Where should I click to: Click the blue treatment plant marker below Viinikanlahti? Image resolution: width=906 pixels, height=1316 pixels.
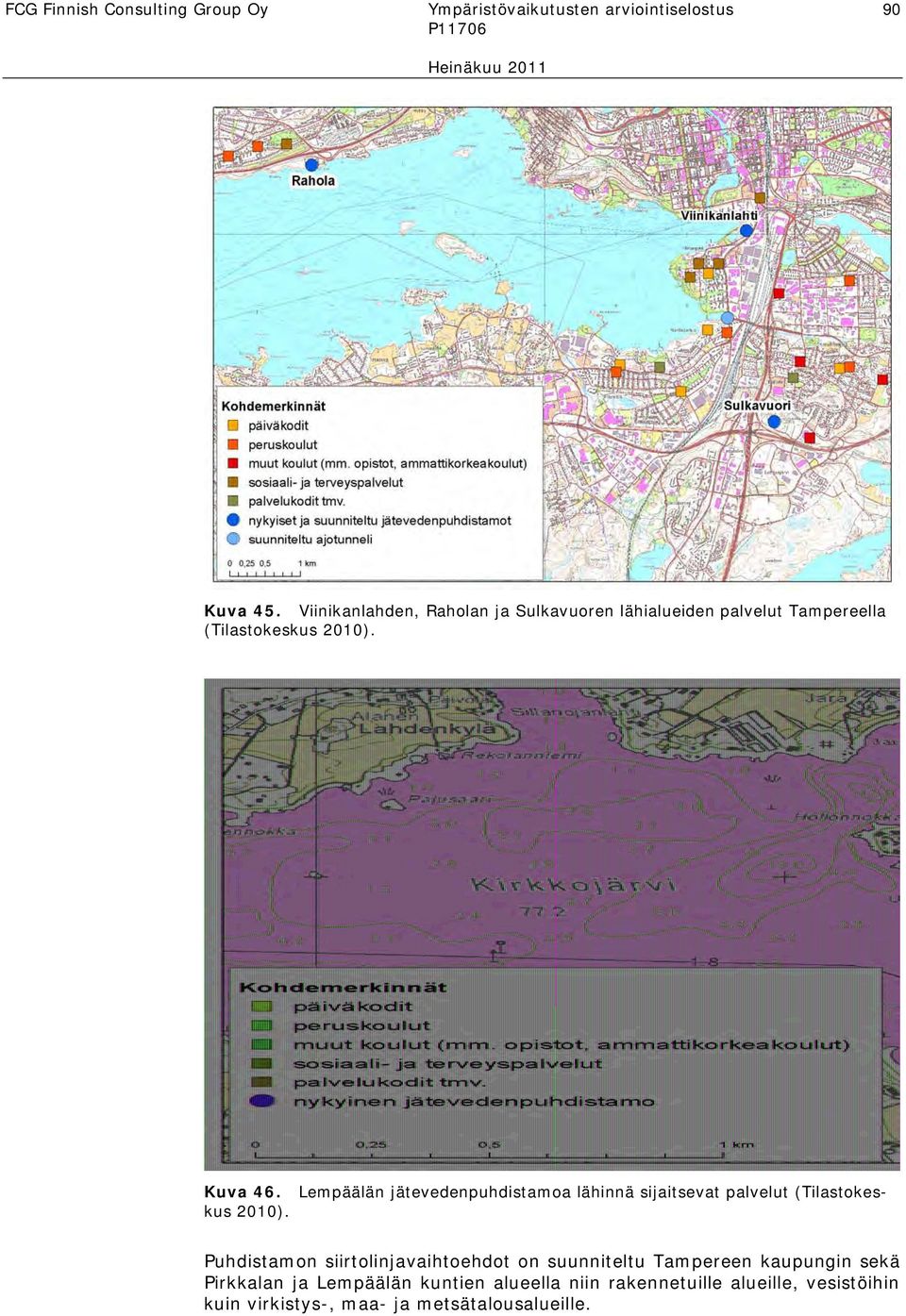click(747, 230)
